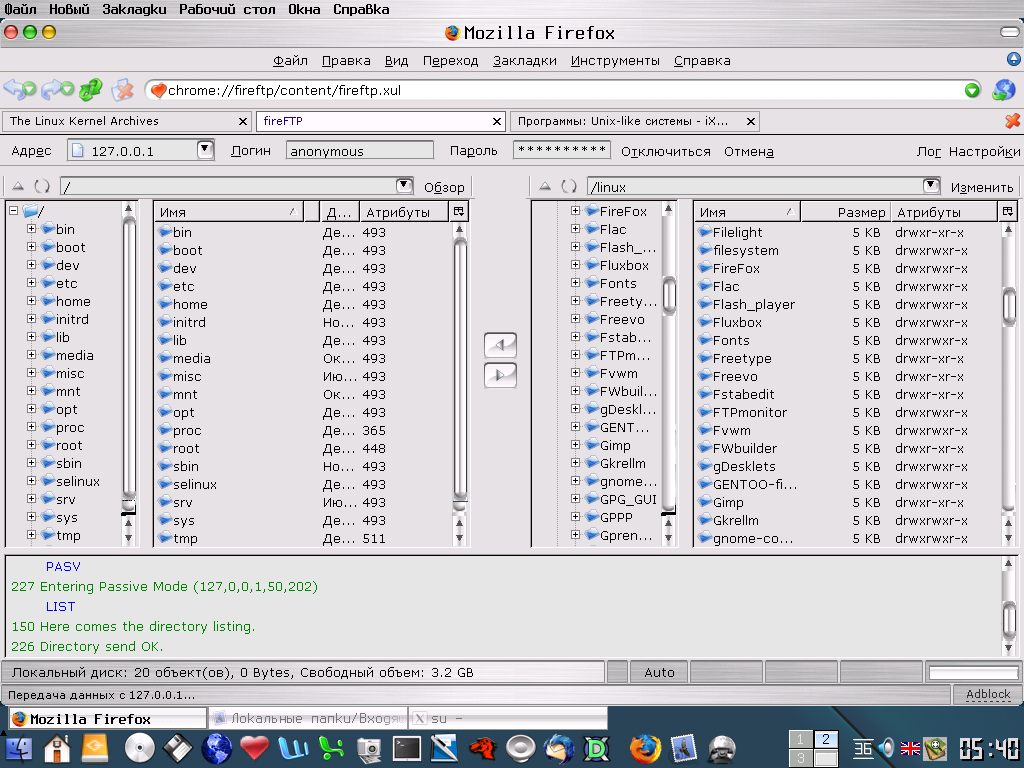
Task: Open floppy disk icon in dock
Action: point(177,748)
